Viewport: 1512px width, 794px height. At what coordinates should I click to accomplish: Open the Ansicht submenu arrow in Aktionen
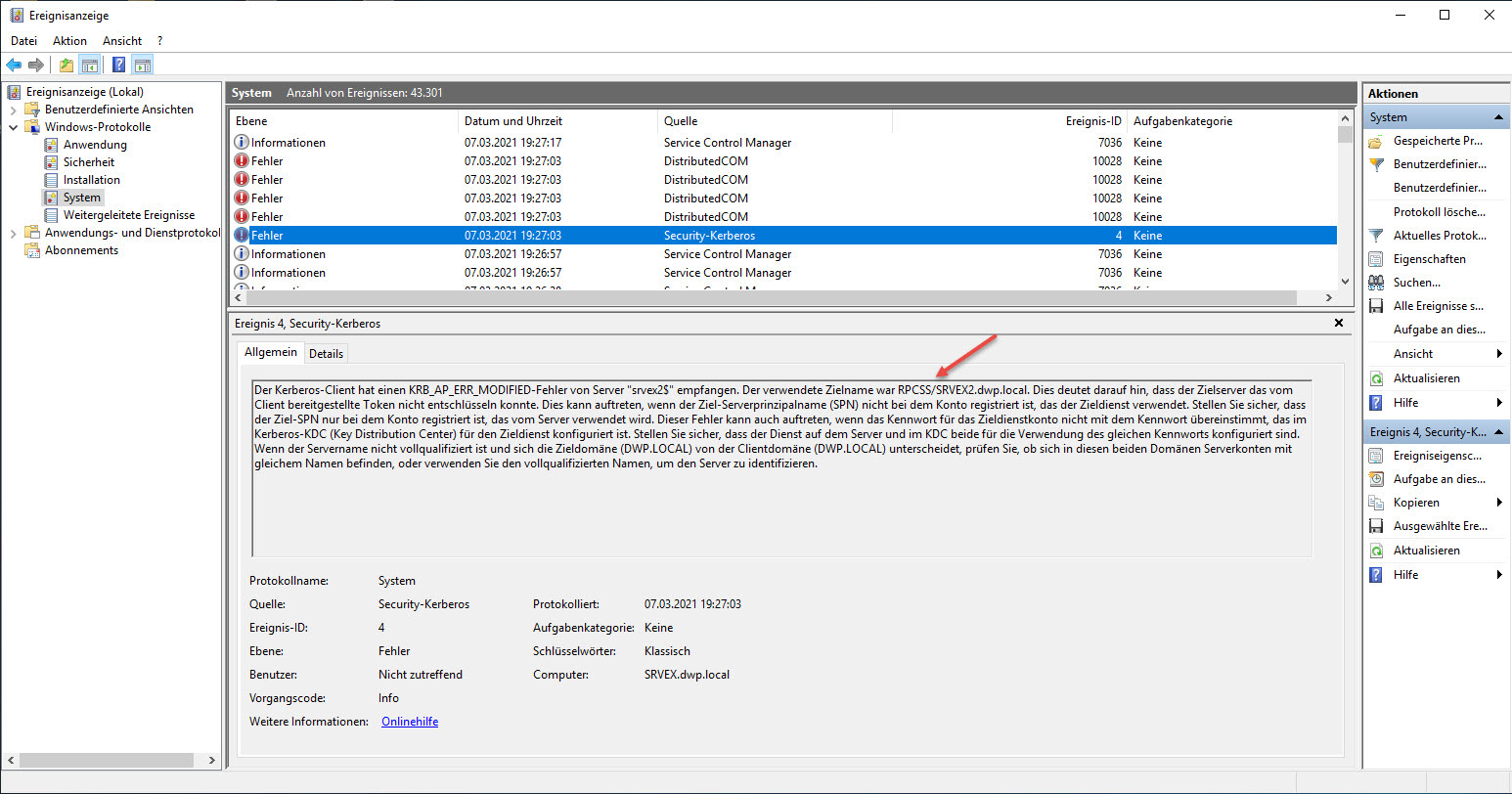click(x=1498, y=354)
